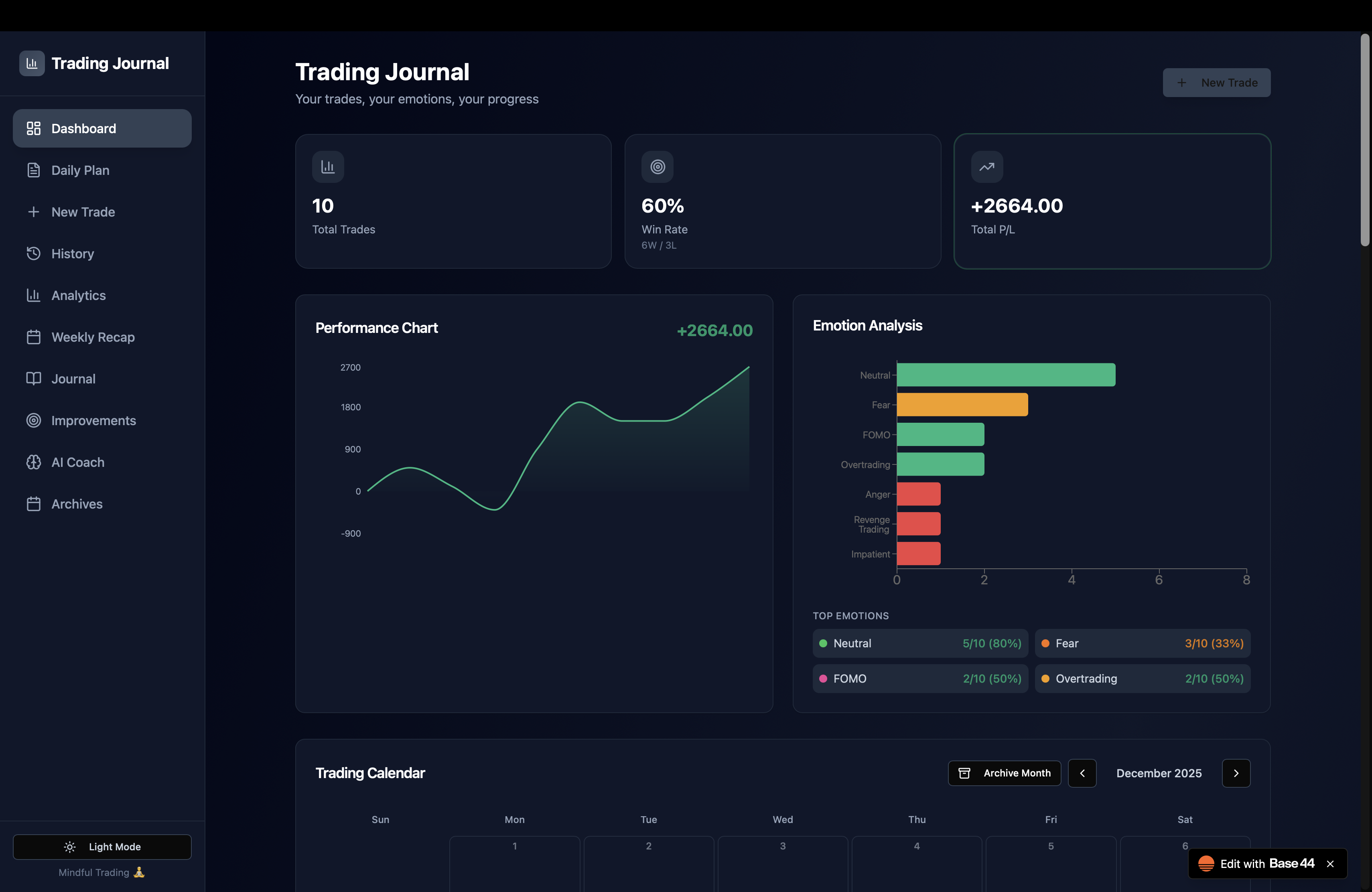This screenshot has height=892, width=1372.
Task: Click the green Neutral bar in Emotion Analysis
Action: 1006,375
